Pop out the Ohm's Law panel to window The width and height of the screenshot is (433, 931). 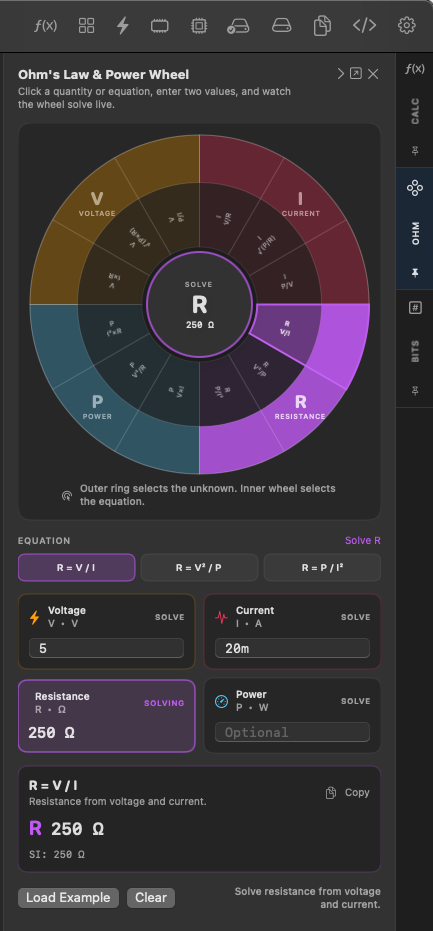[x=356, y=74]
